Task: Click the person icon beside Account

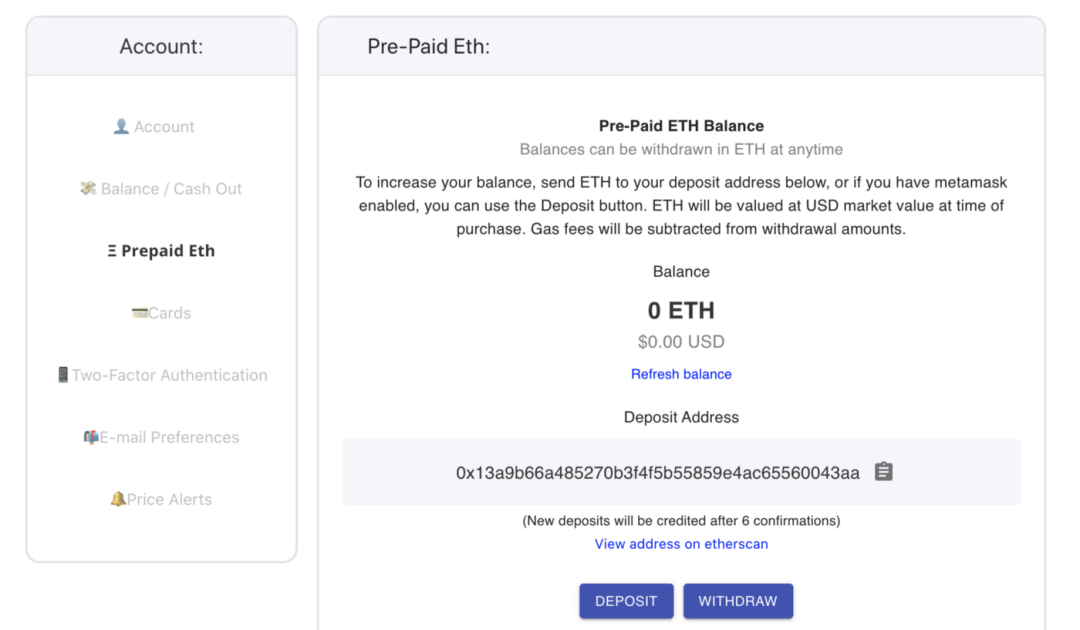Action: (121, 127)
